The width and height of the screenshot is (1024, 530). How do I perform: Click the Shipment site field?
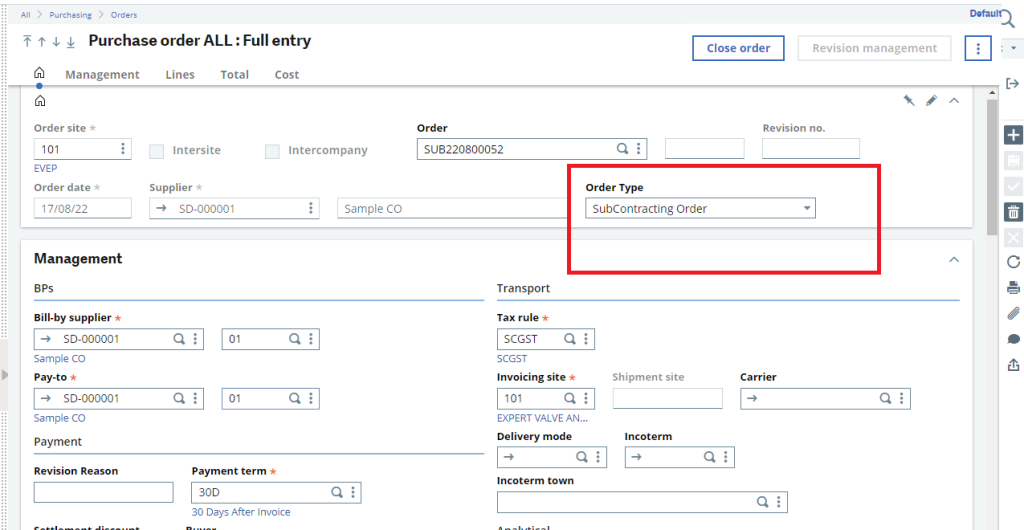(x=668, y=398)
